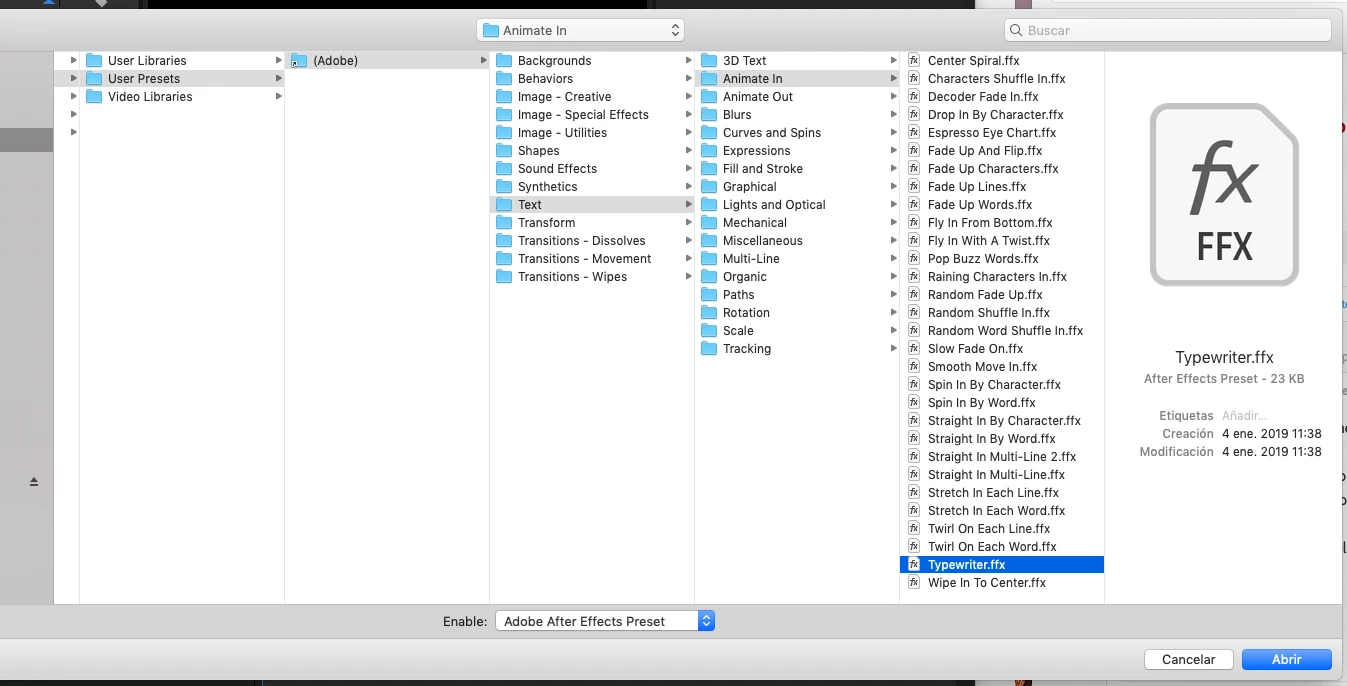Select Drop In By Character.ffx

pos(1002,114)
